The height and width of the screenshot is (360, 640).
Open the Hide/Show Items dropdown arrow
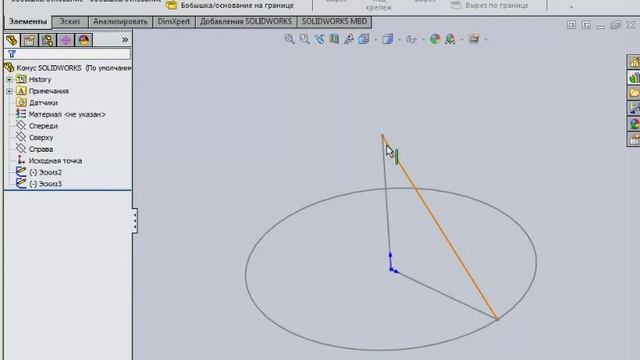tap(423, 40)
